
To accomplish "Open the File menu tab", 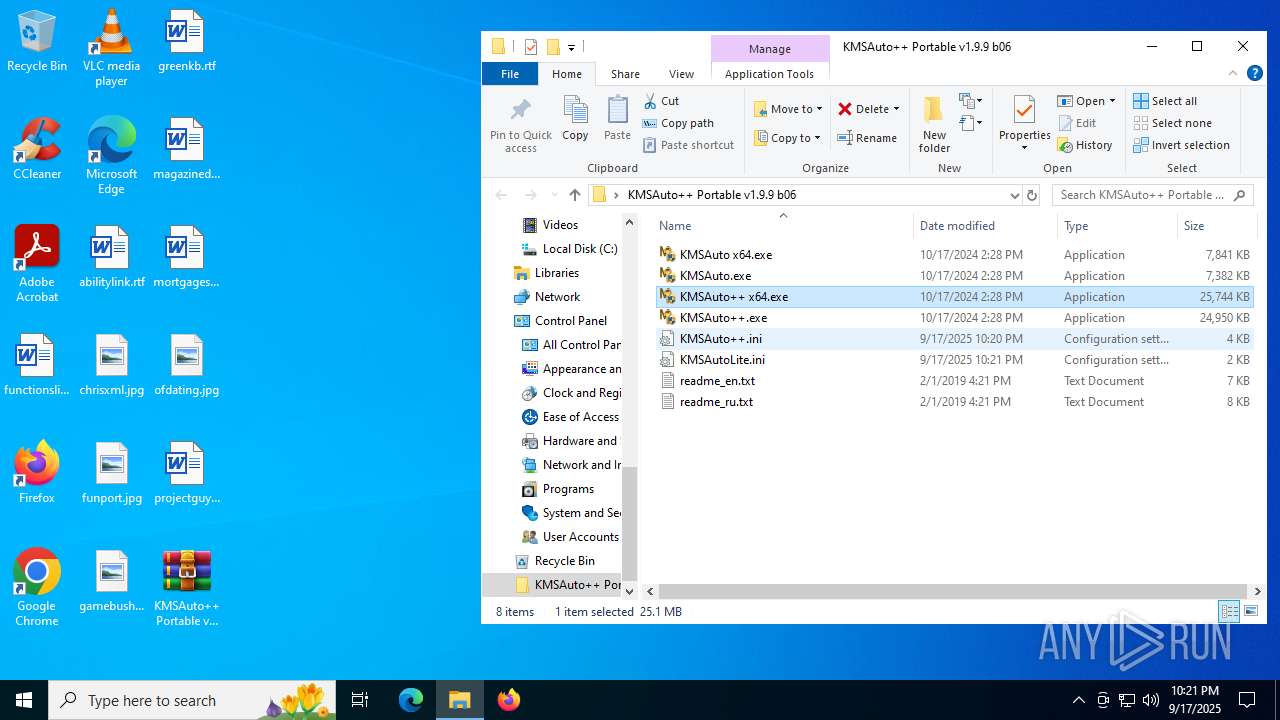I will click(510, 74).
